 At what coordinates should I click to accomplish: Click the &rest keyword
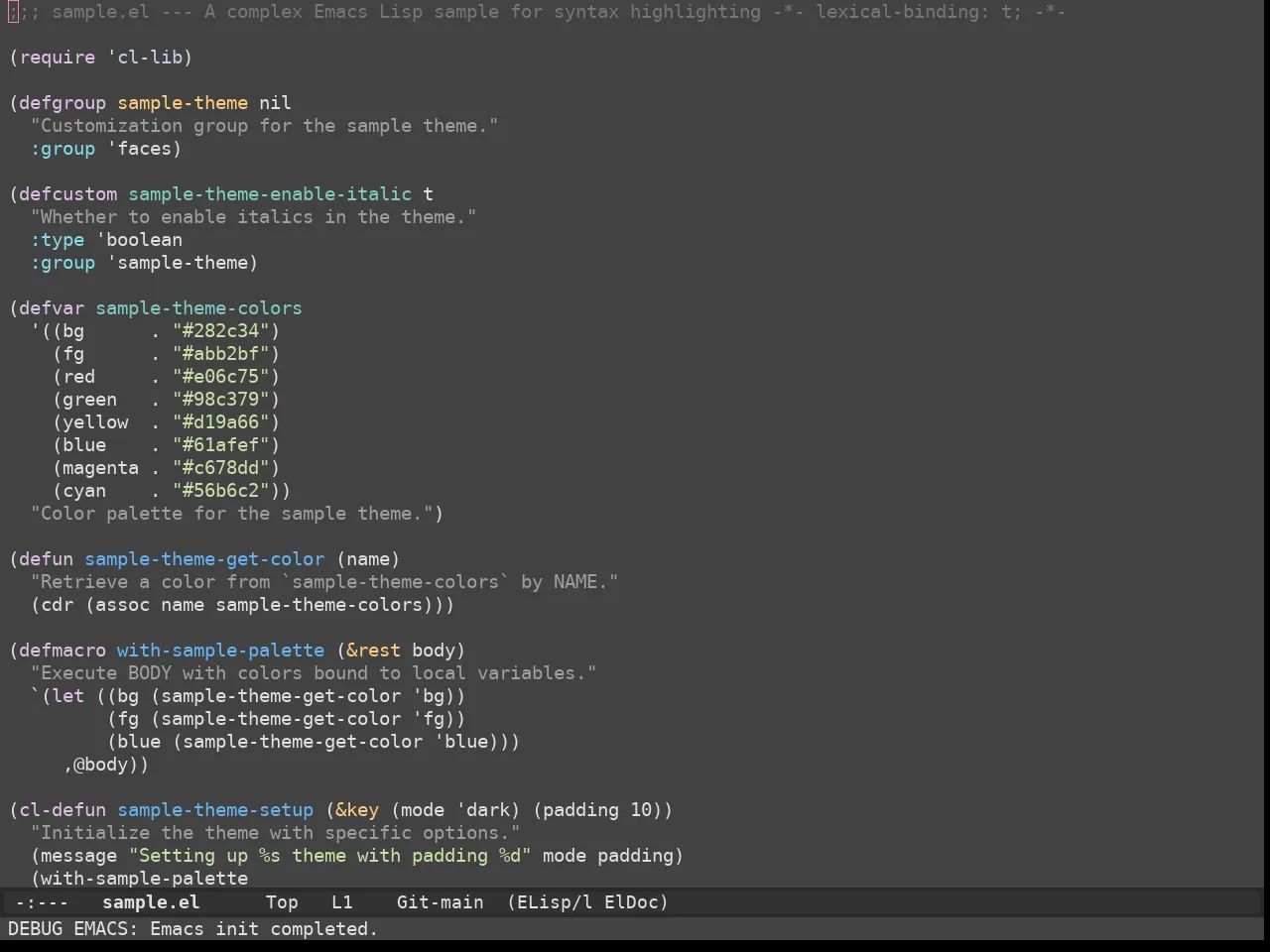click(374, 651)
